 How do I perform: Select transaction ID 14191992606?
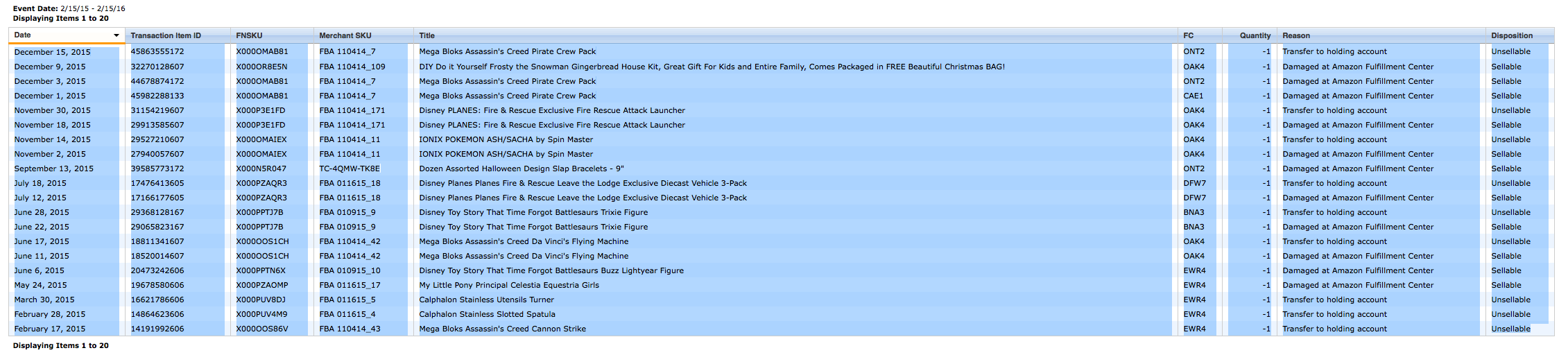pyautogui.click(x=157, y=329)
